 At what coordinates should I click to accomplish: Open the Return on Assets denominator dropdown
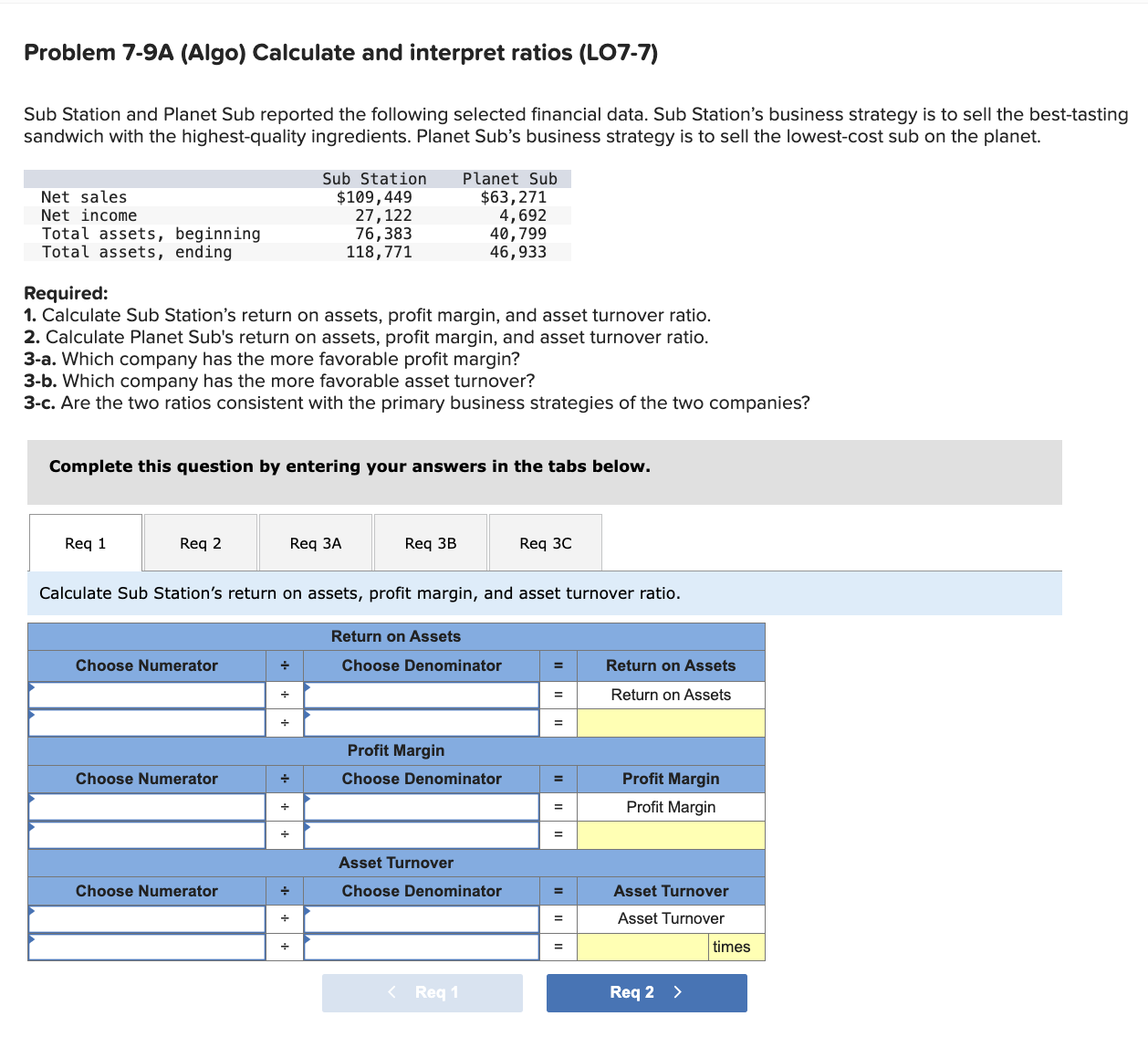point(421,695)
